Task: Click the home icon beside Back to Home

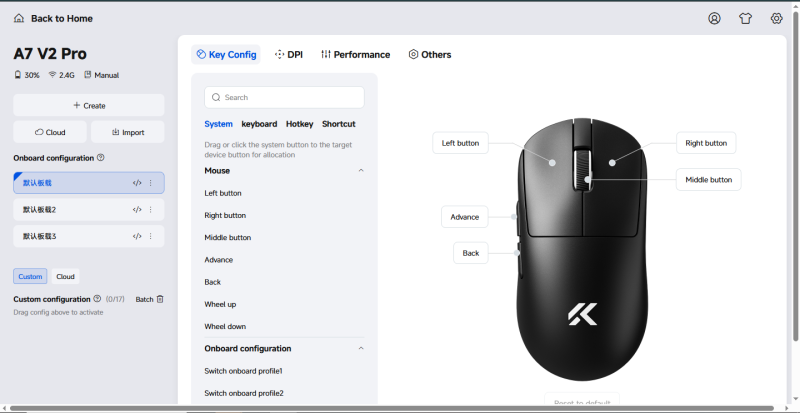Action: (x=19, y=18)
